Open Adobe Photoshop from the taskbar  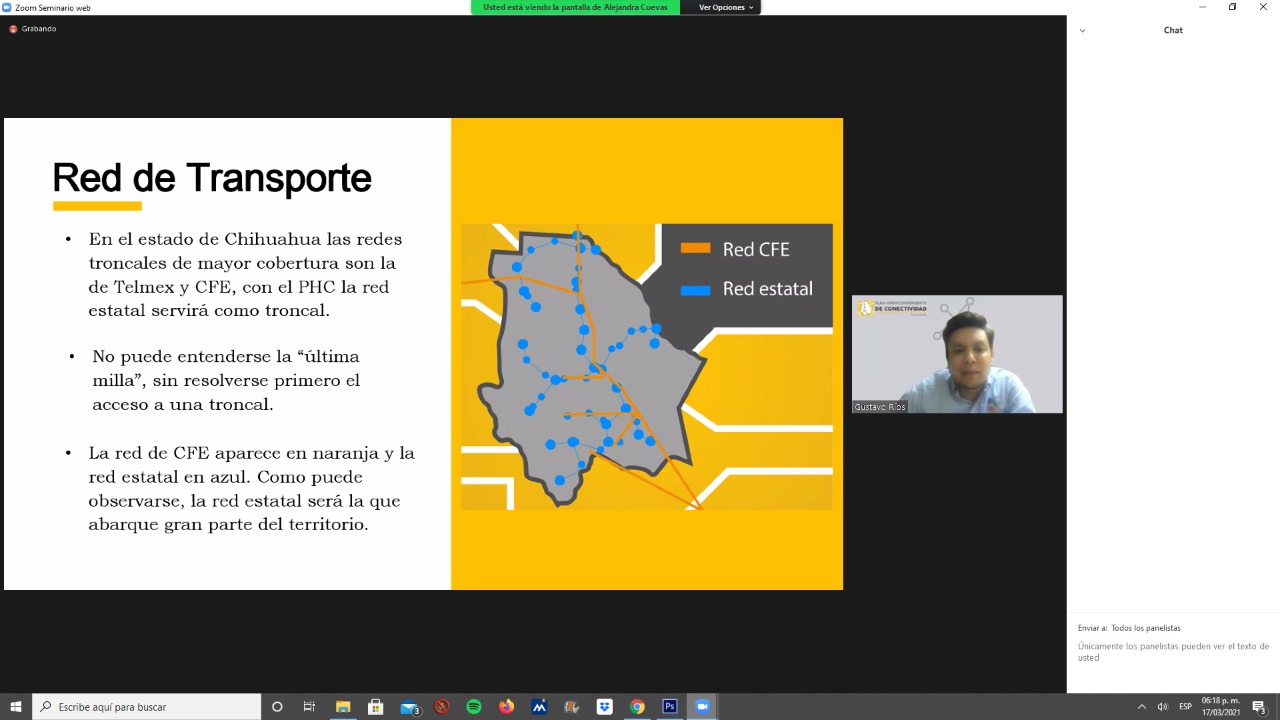coord(668,706)
